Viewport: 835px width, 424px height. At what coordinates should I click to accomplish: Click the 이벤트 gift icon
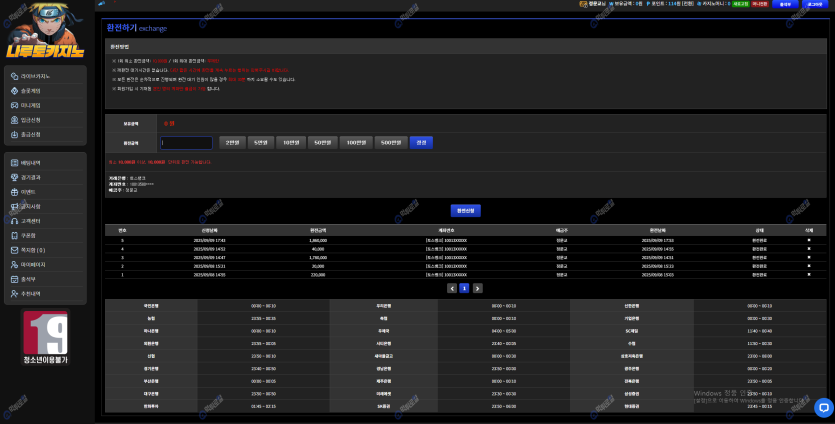[12, 192]
